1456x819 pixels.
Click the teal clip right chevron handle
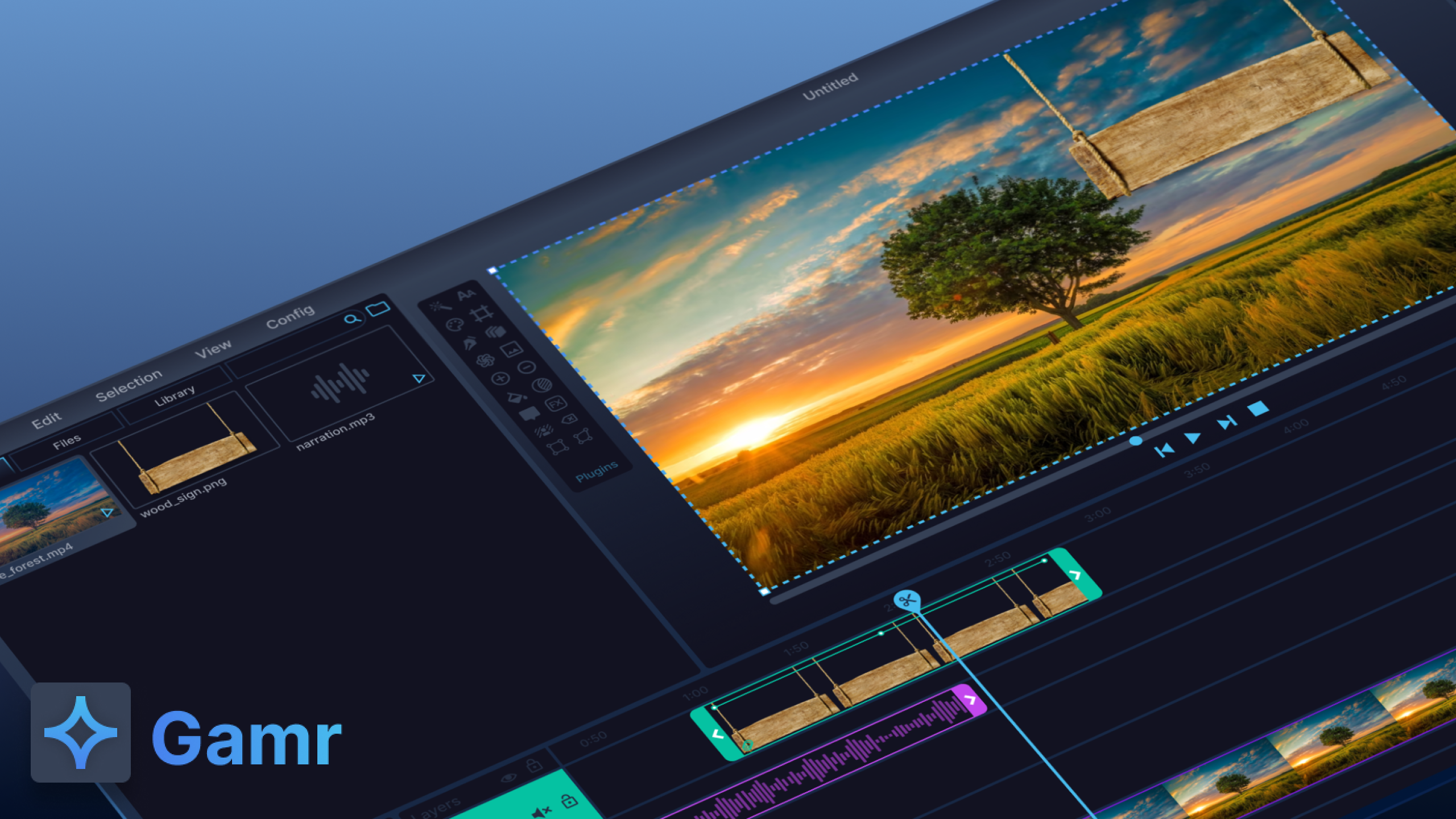tap(1075, 575)
